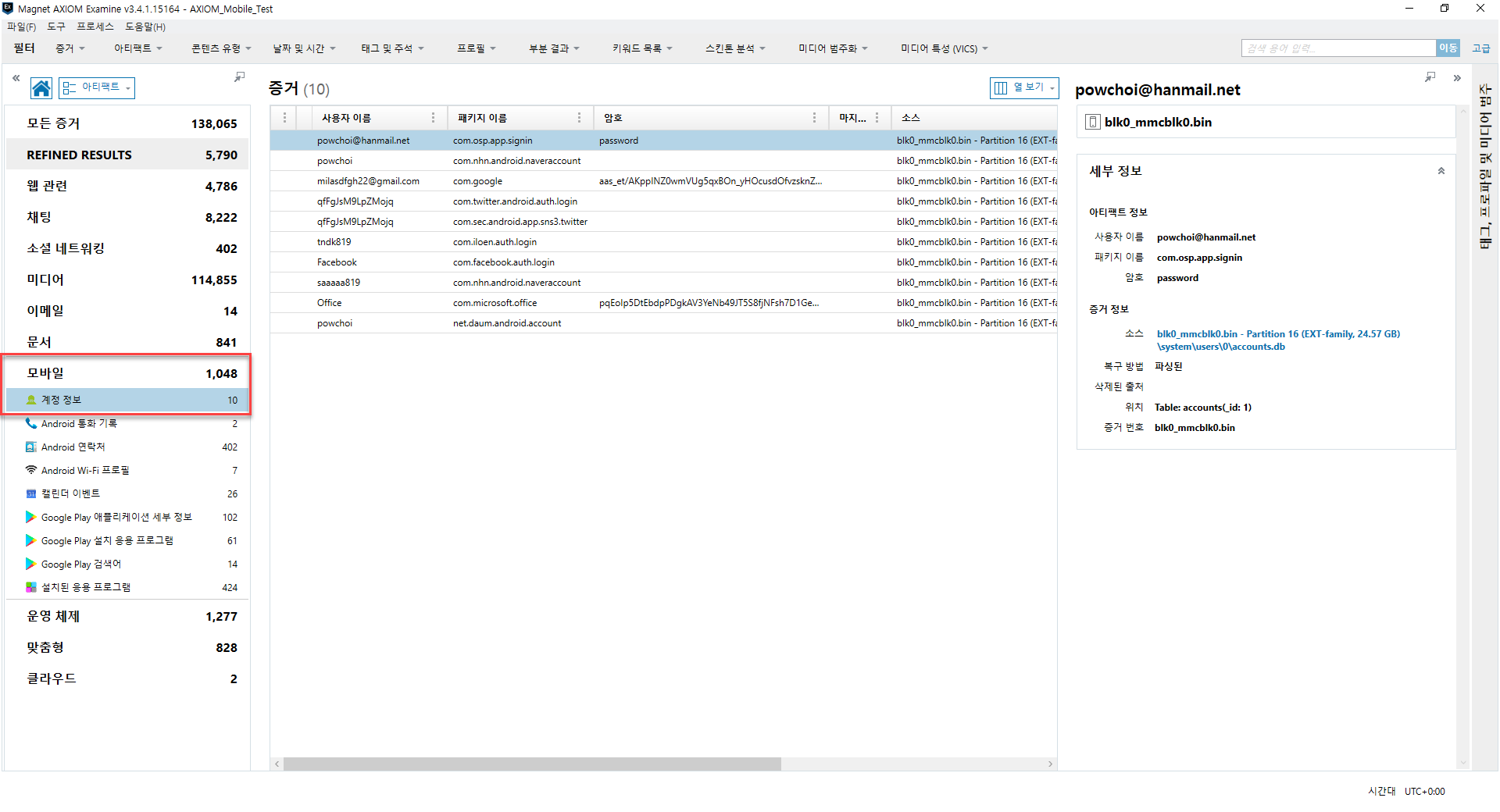Open the vertical 태그, 주석 및 프로필 side tab
The width and height of the screenshot is (1500, 812).
tap(1485, 166)
